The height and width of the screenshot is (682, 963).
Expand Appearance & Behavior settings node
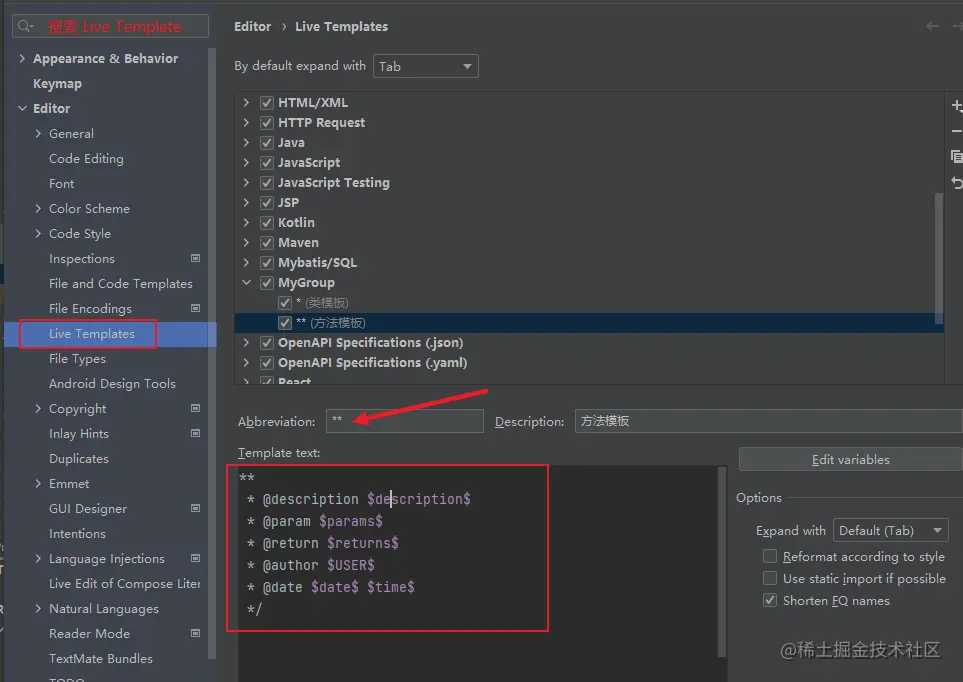pos(22,58)
